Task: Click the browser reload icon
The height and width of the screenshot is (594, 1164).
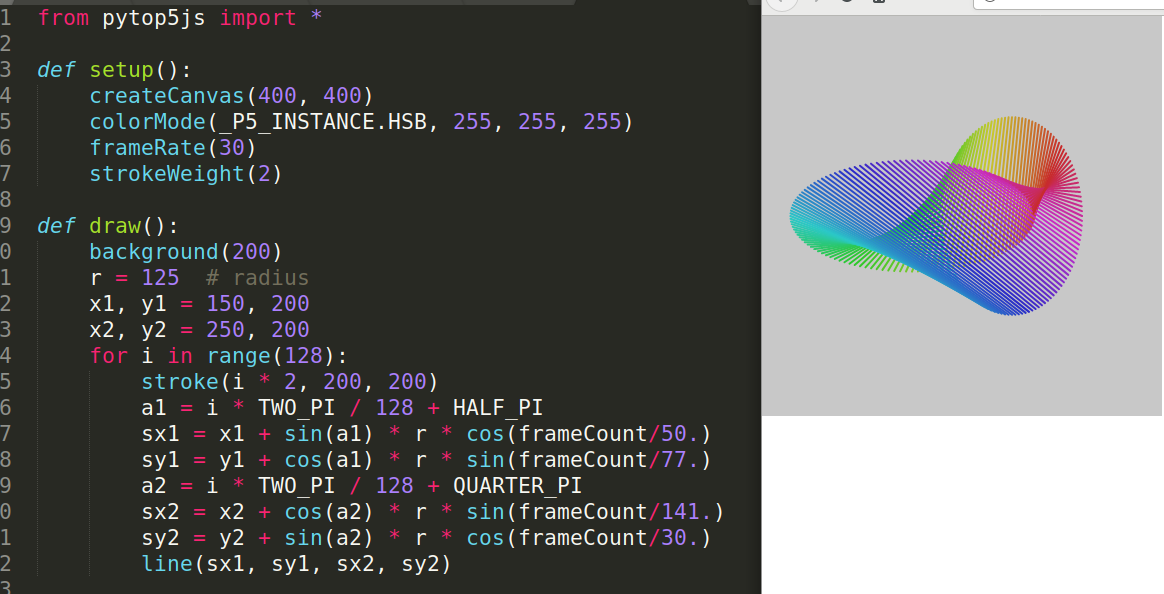Action: coord(847,3)
